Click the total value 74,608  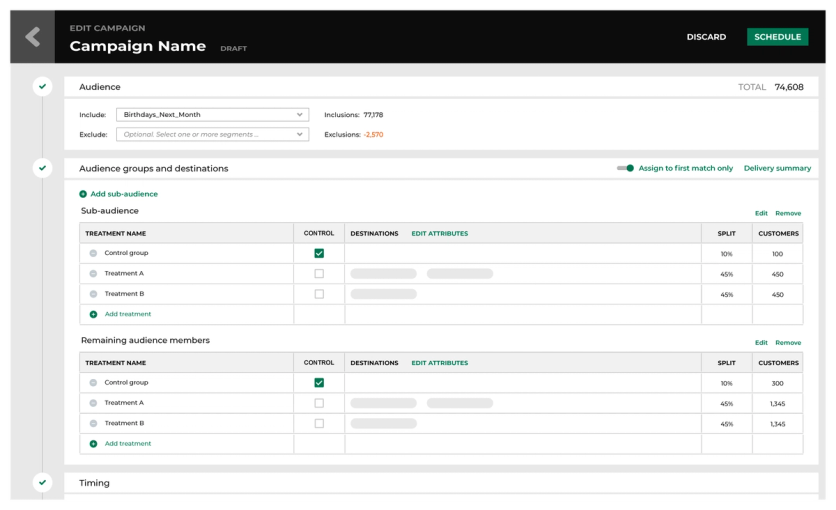click(x=789, y=87)
